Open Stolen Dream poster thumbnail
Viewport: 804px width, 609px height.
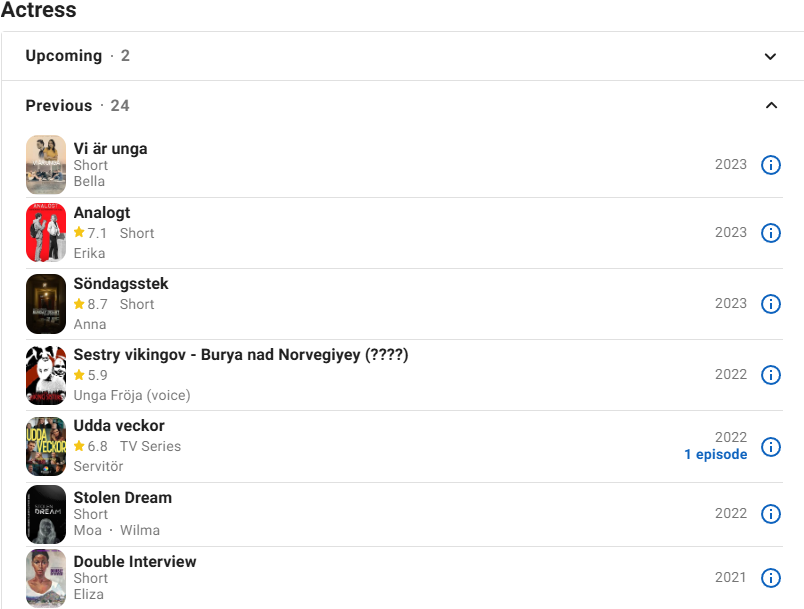(x=46, y=514)
